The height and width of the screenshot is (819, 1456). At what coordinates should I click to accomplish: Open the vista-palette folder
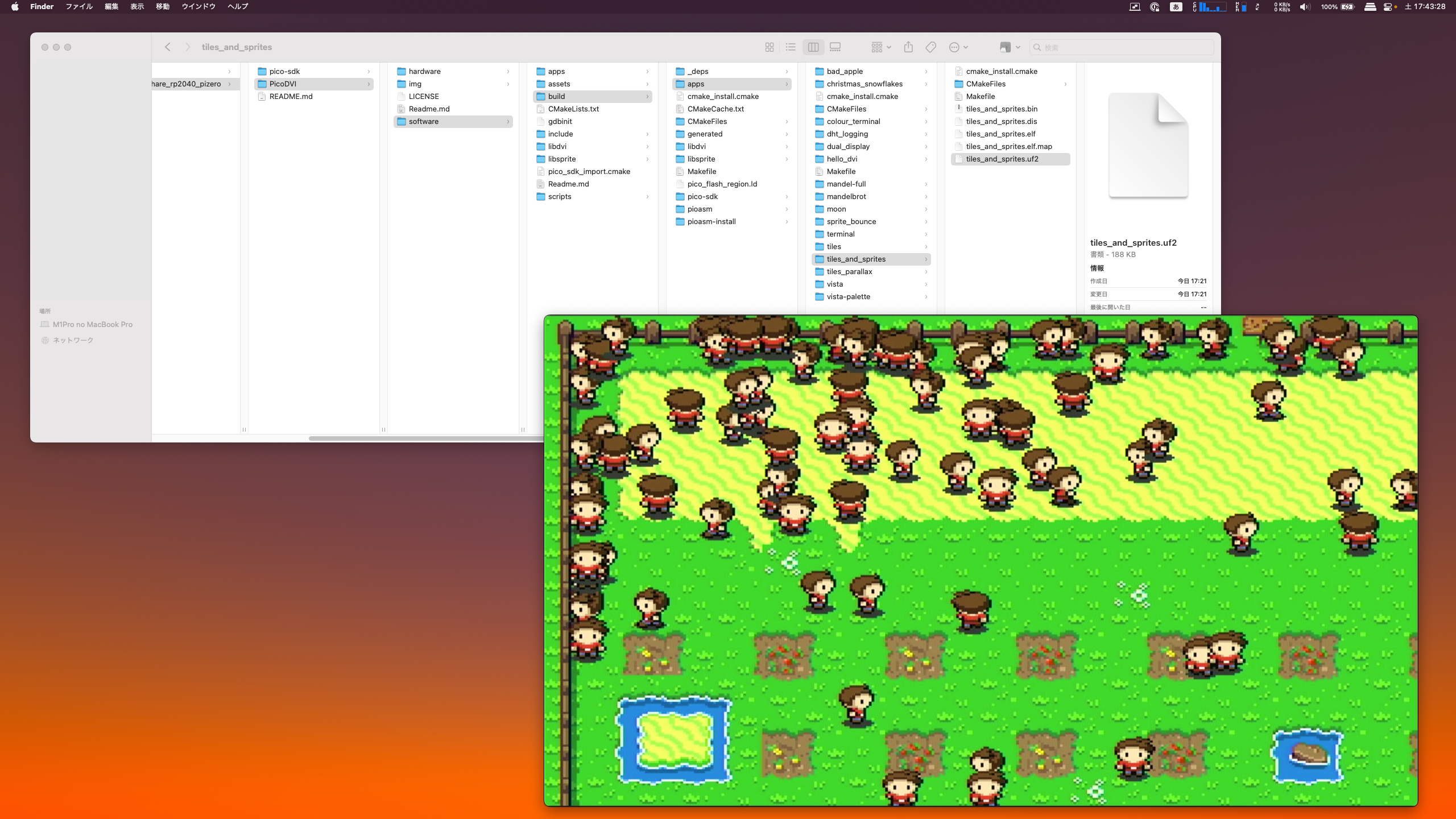pos(848,297)
